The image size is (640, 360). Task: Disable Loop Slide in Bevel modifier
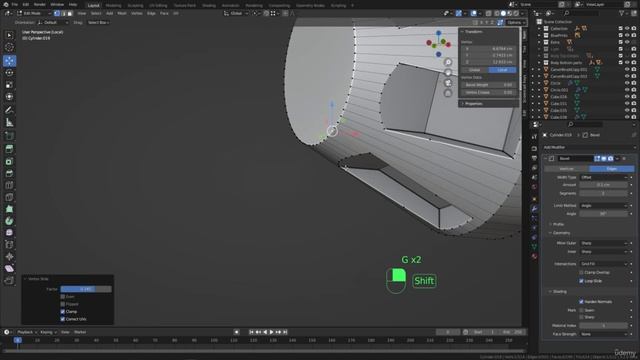click(x=581, y=281)
